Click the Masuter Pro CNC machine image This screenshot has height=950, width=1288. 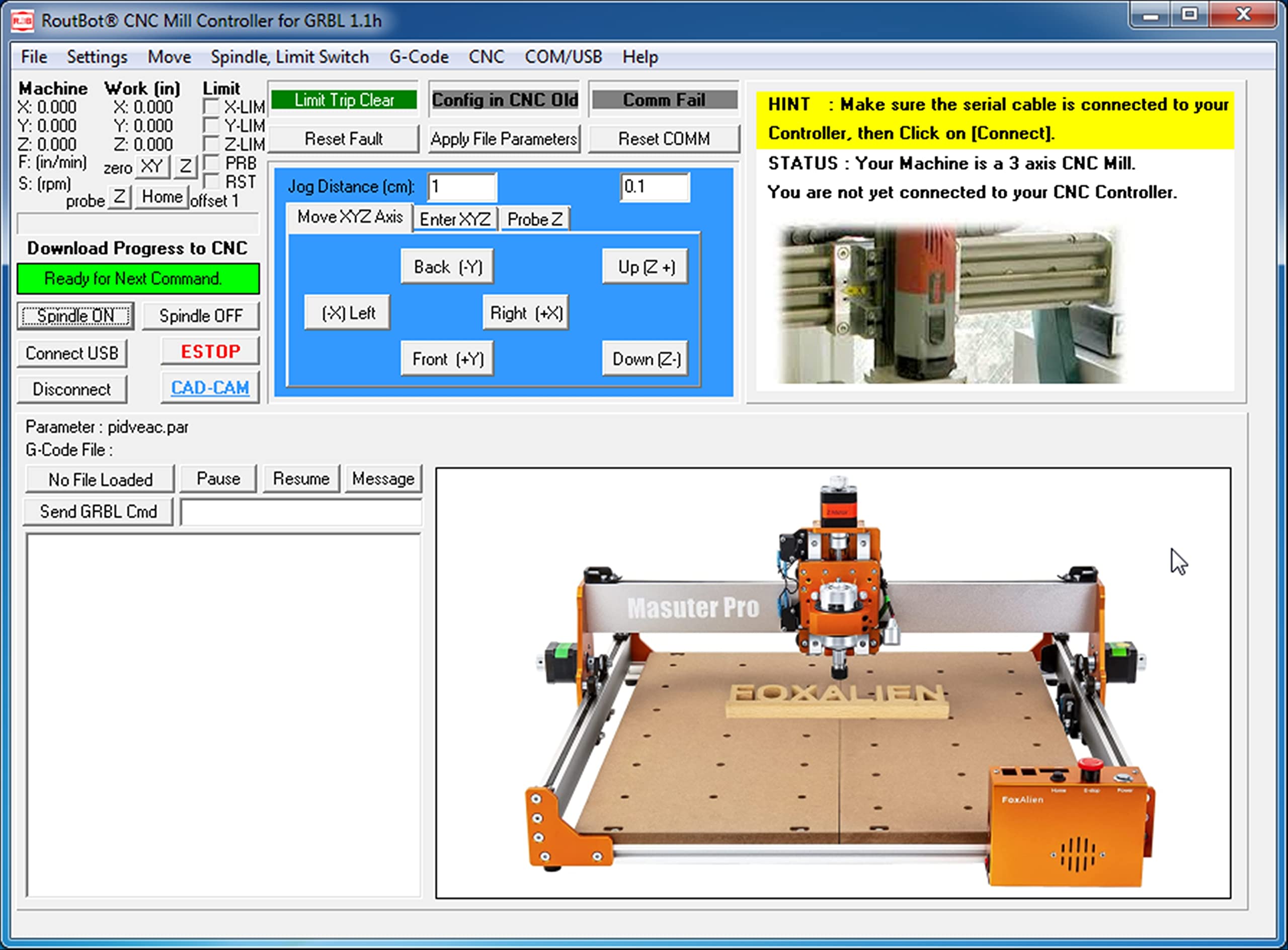coord(833,683)
